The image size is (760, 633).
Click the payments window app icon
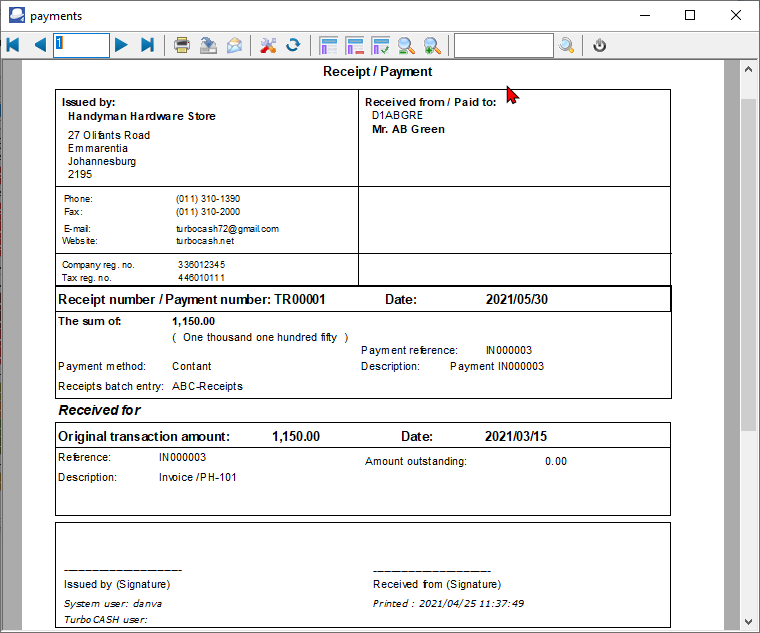(x=17, y=15)
